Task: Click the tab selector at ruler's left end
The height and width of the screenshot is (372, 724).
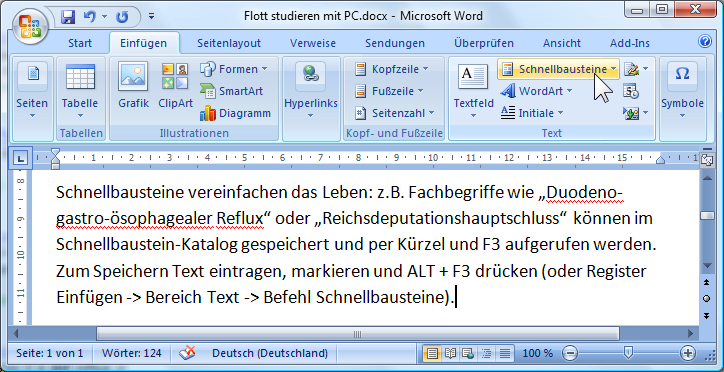Action: pyautogui.click(x=20, y=158)
